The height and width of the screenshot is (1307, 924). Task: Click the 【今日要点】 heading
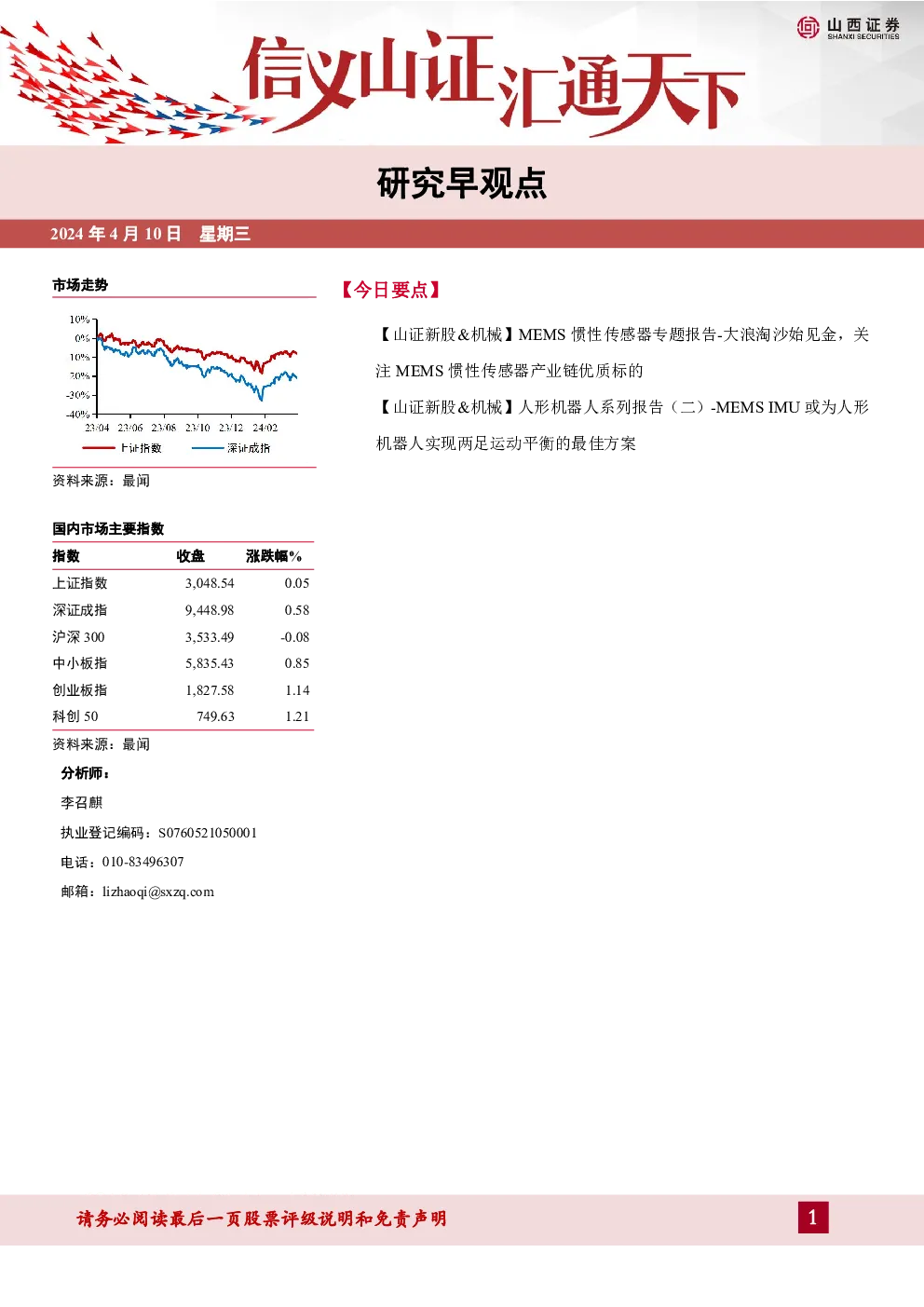tap(391, 290)
